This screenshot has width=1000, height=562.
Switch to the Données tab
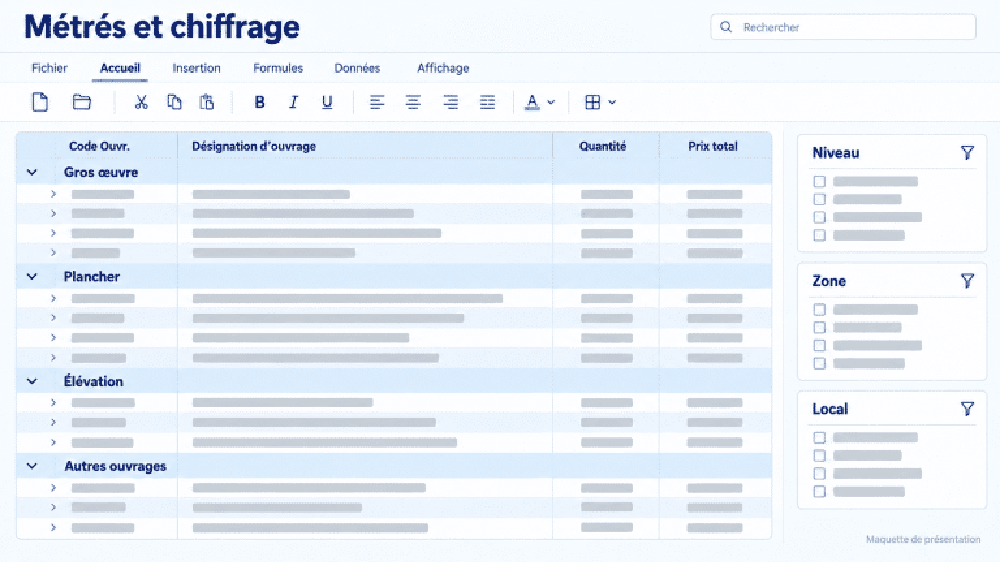pyautogui.click(x=357, y=68)
